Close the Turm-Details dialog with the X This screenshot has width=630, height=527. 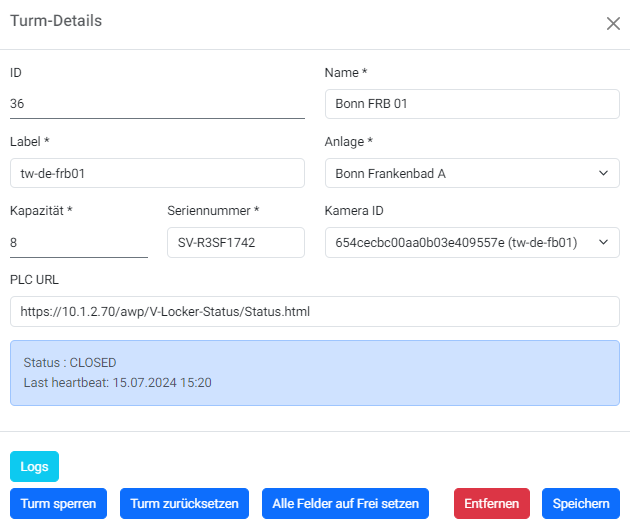(613, 23)
